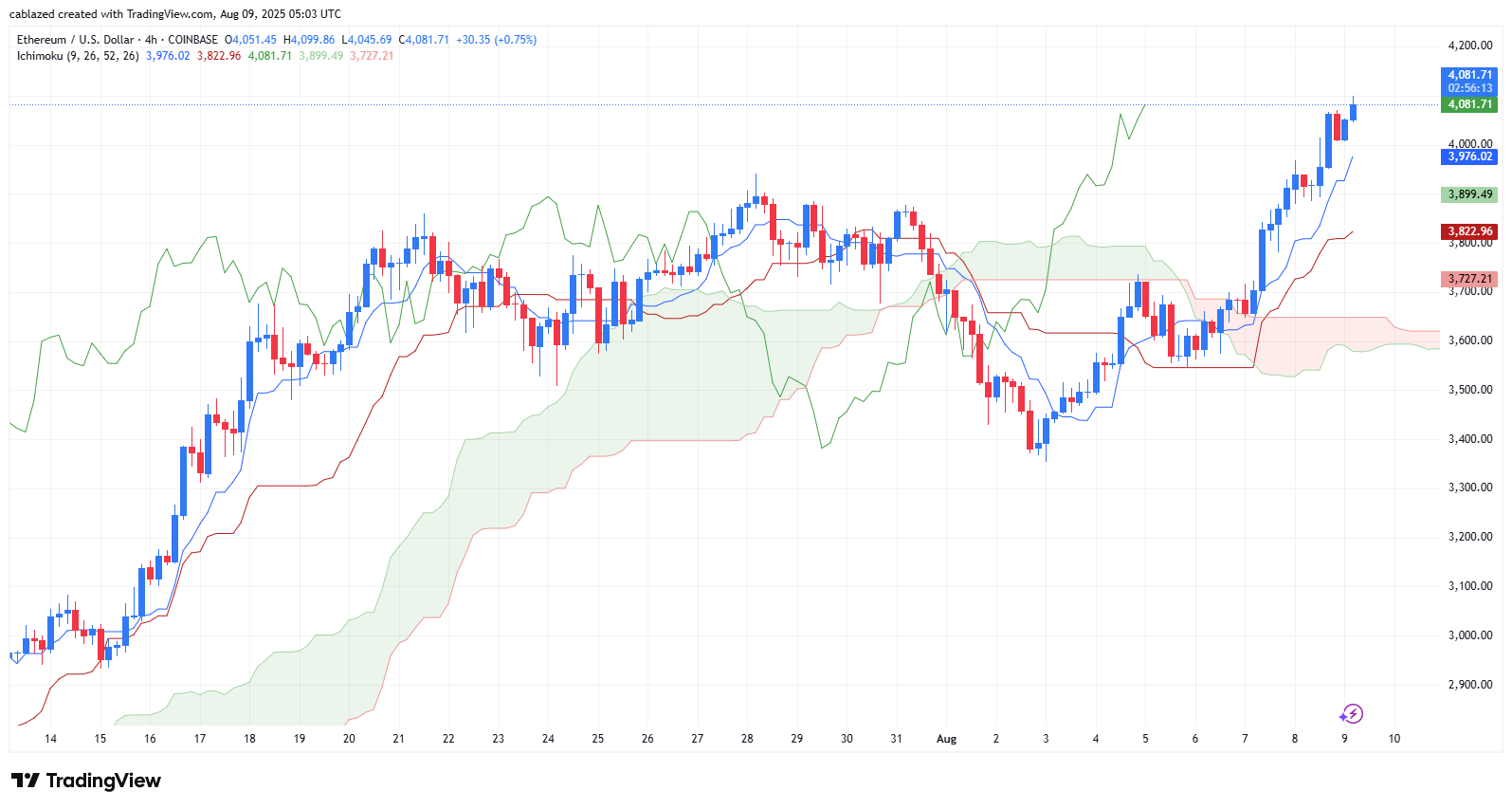Click the 3,000.00 price scale label

click(1470, 635)
